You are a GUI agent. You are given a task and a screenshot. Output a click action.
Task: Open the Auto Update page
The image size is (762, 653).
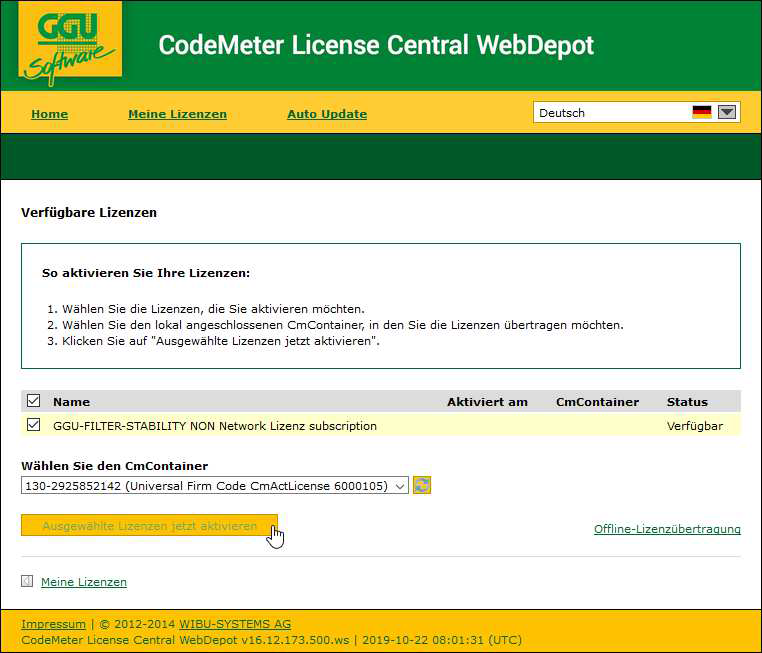click(327, 114)
